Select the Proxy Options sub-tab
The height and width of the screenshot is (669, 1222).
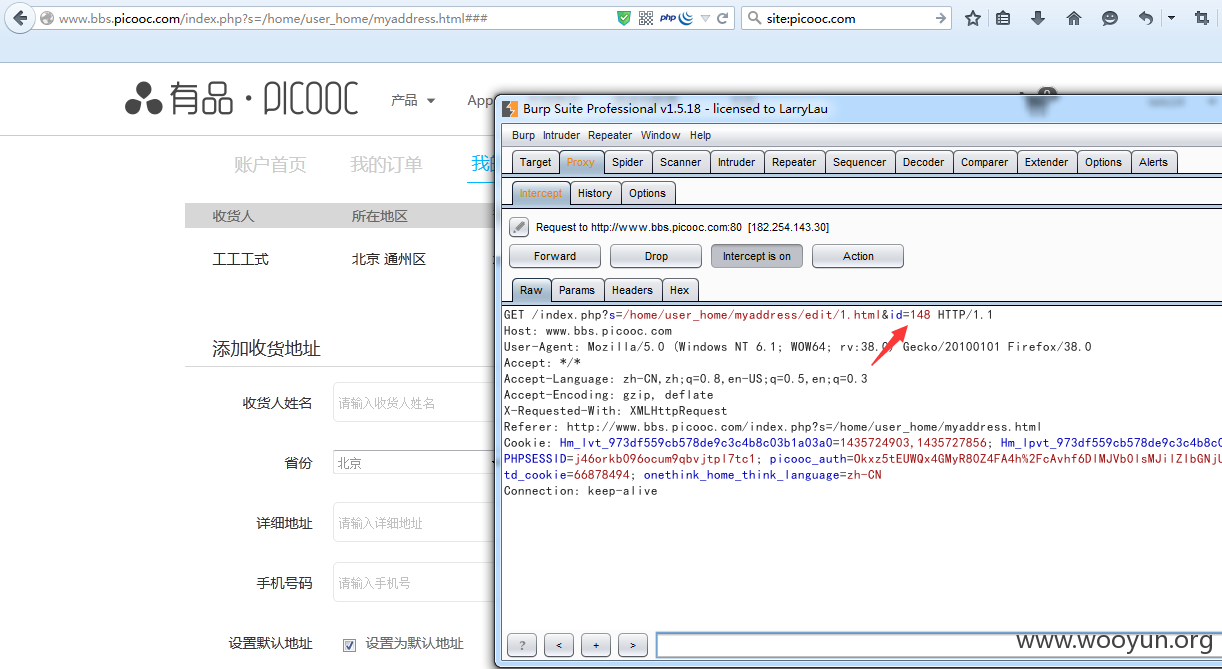pos(647,193)
